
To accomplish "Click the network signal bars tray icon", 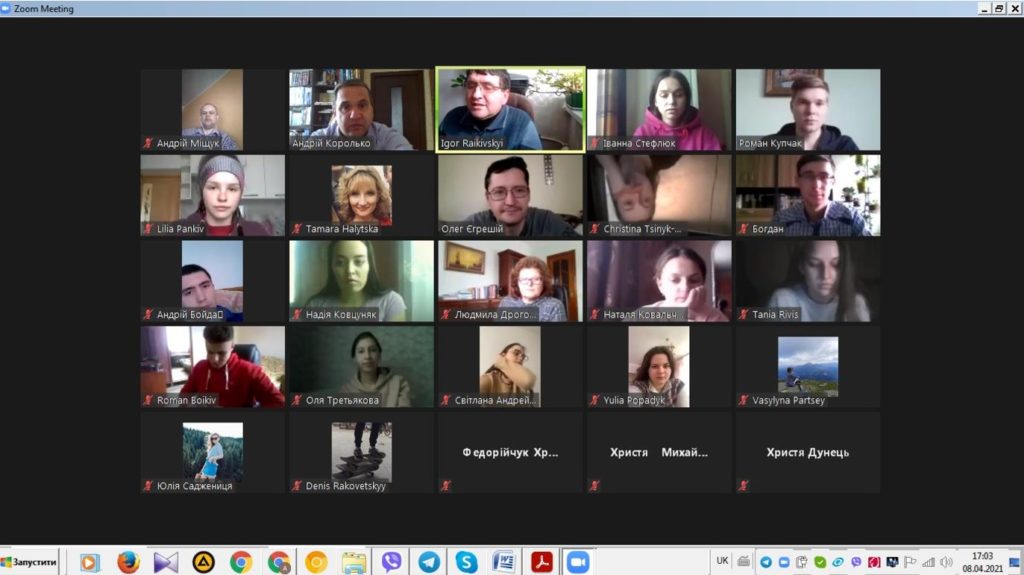I will 928,562.
